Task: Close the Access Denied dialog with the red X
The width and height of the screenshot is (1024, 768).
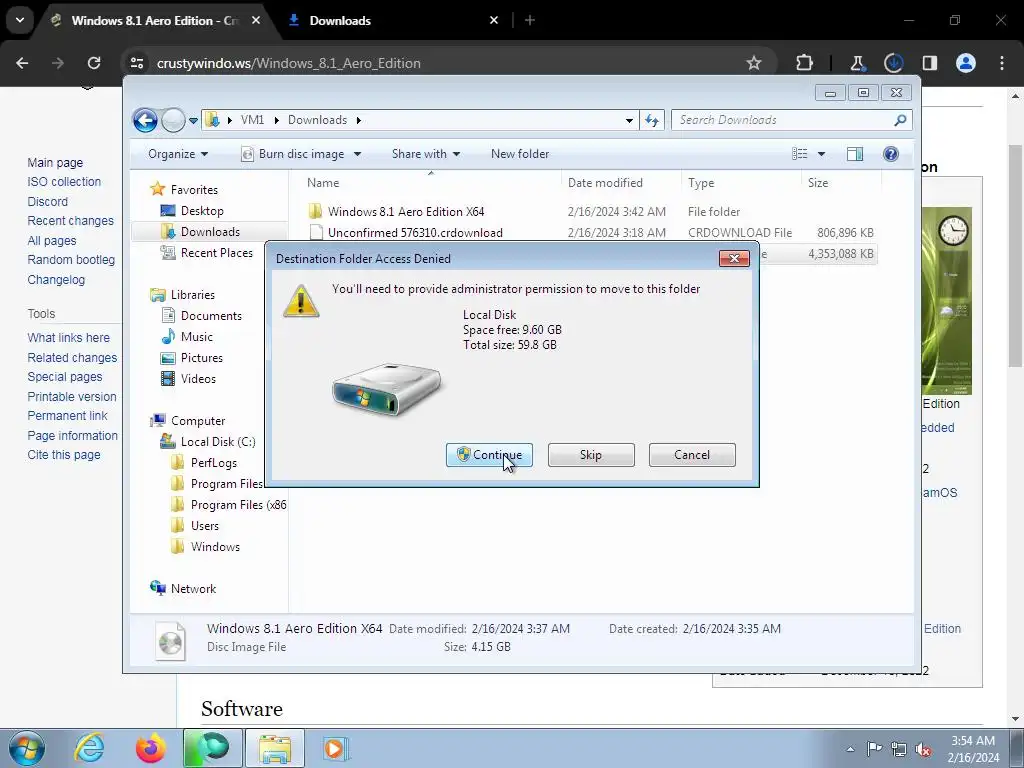Action: click(734, 259)
